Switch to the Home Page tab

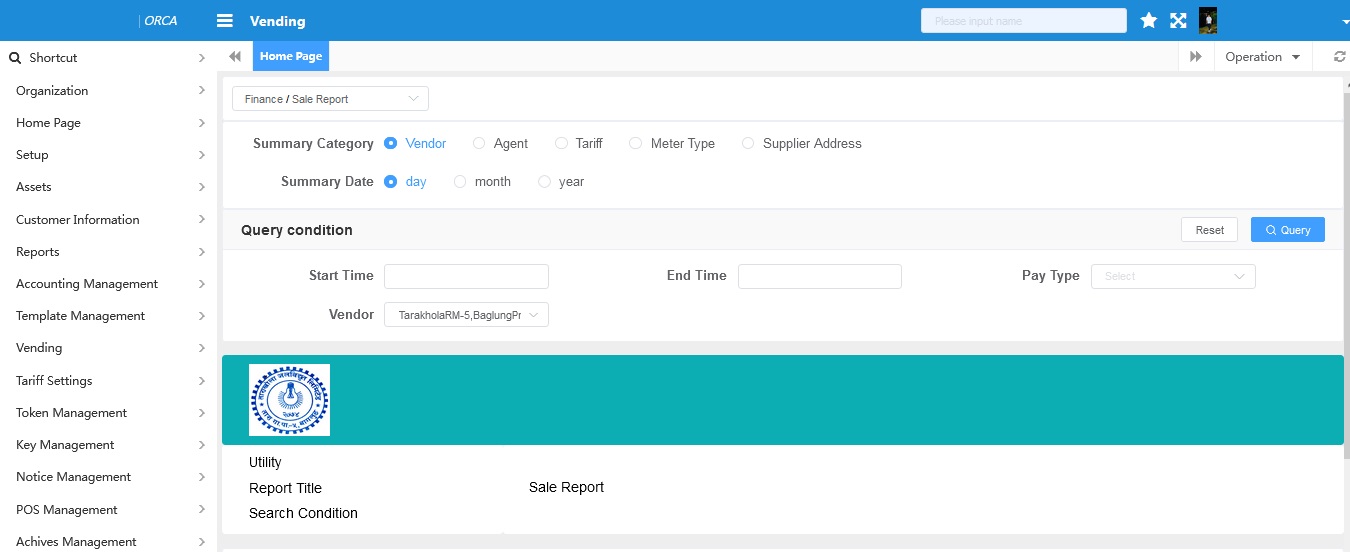[x=291, y=57]
